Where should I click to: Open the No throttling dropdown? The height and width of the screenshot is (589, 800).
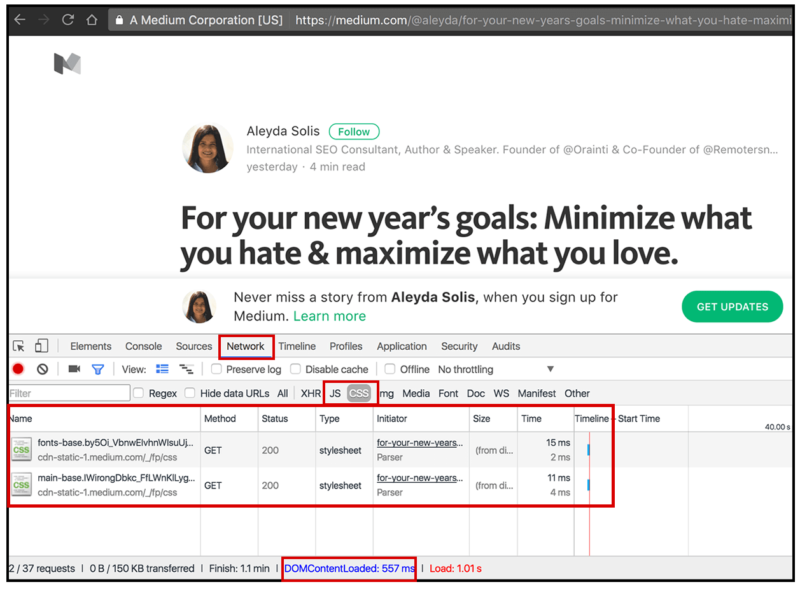pyautogui.click(x=496, y=369)
